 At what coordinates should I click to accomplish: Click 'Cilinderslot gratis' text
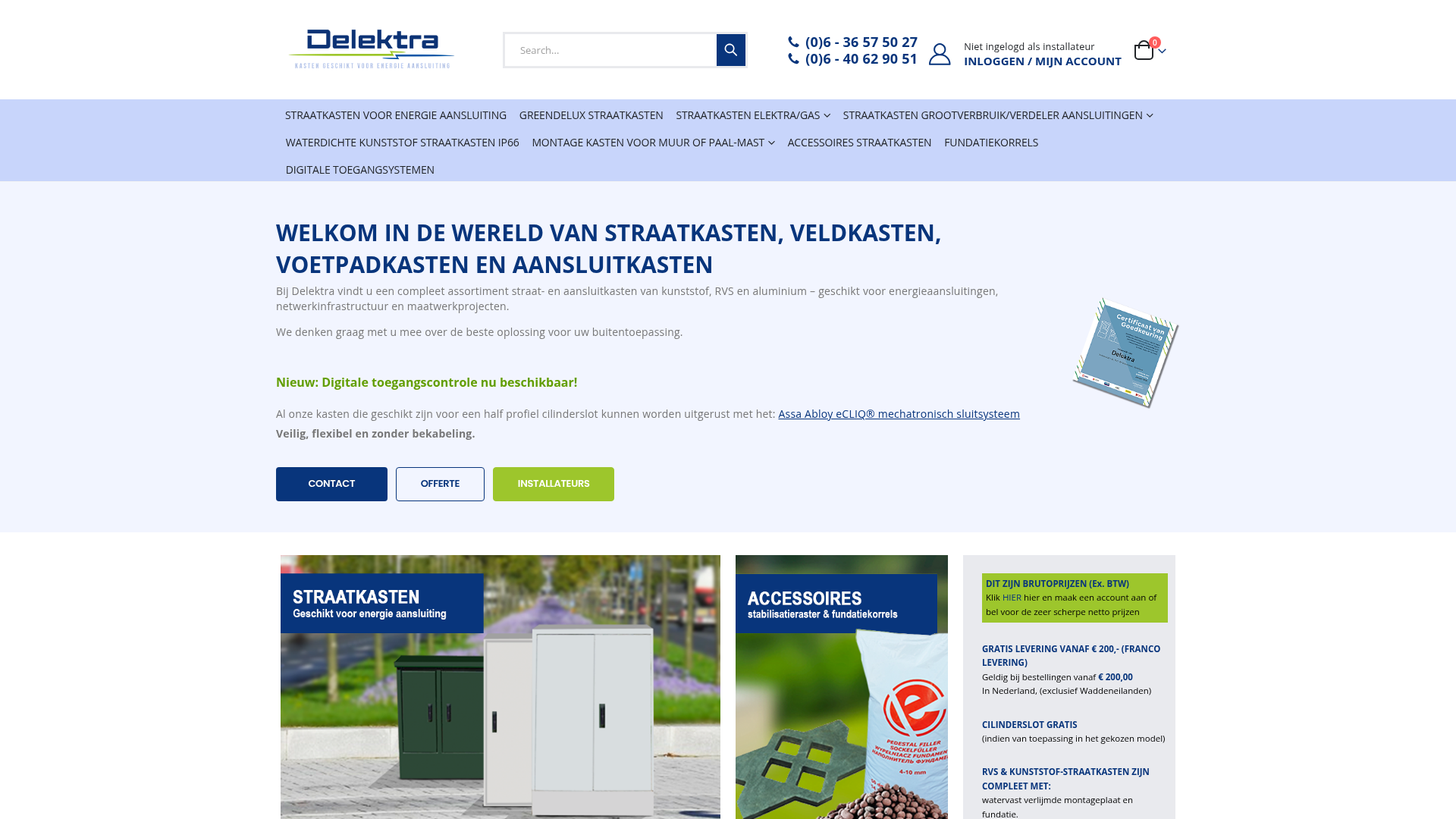click(x=1029, y=725)
